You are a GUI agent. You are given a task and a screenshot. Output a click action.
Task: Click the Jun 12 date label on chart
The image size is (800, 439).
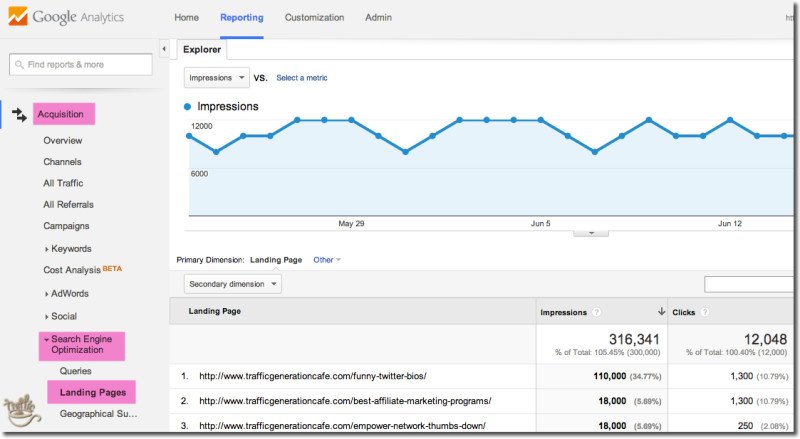730,224
